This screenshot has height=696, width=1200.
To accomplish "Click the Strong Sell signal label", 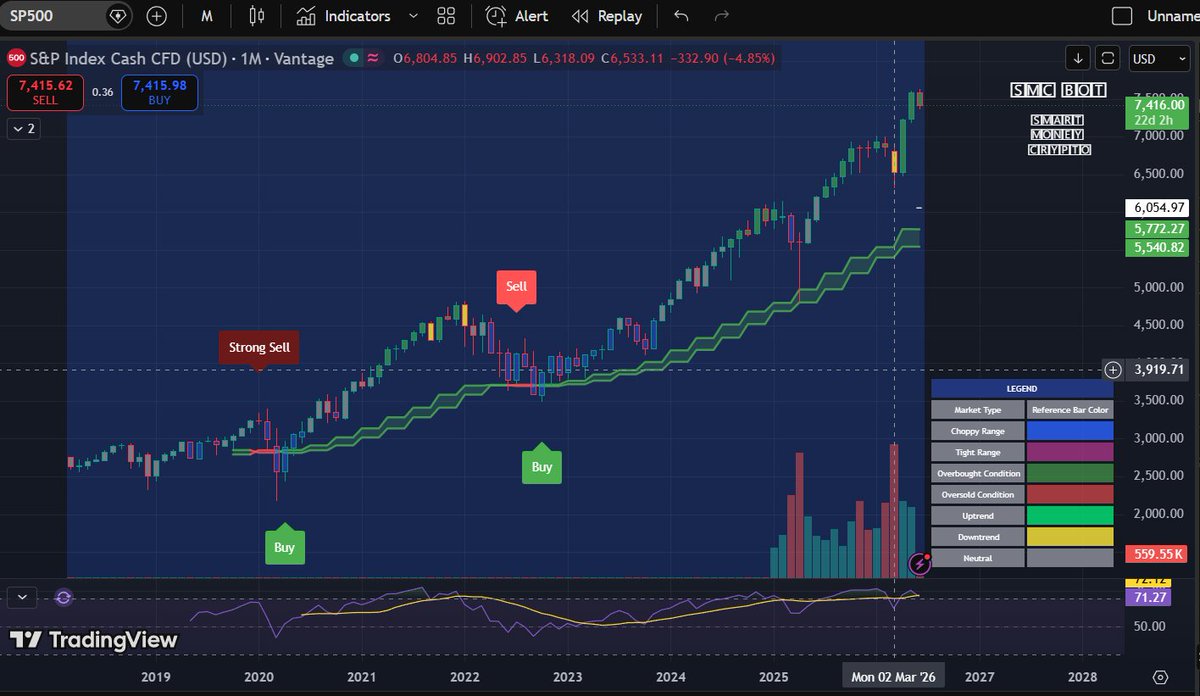I will (x=259, y=348).
